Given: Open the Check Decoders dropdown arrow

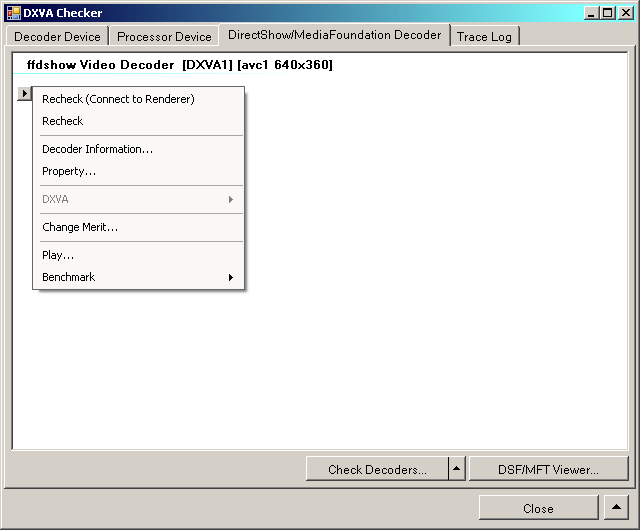Looking at the screenshot, I should (457, 468).
